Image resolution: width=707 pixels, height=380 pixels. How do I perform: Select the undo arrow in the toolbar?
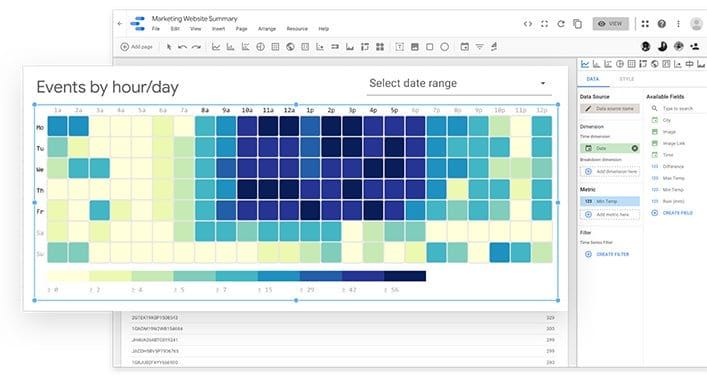pos(183,47)
